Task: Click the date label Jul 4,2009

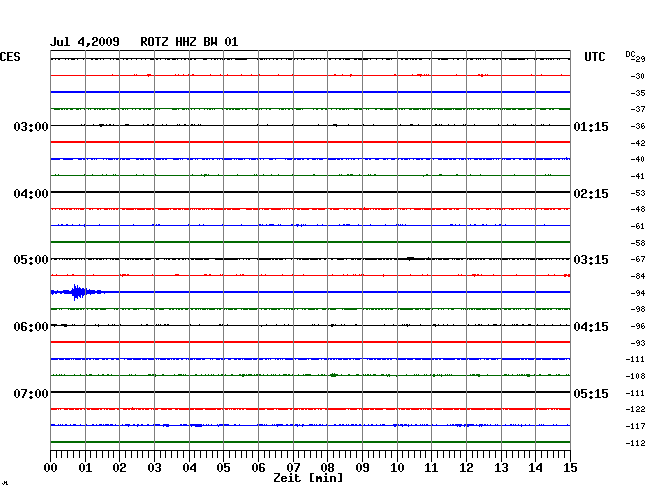Action: pos(85,42)
